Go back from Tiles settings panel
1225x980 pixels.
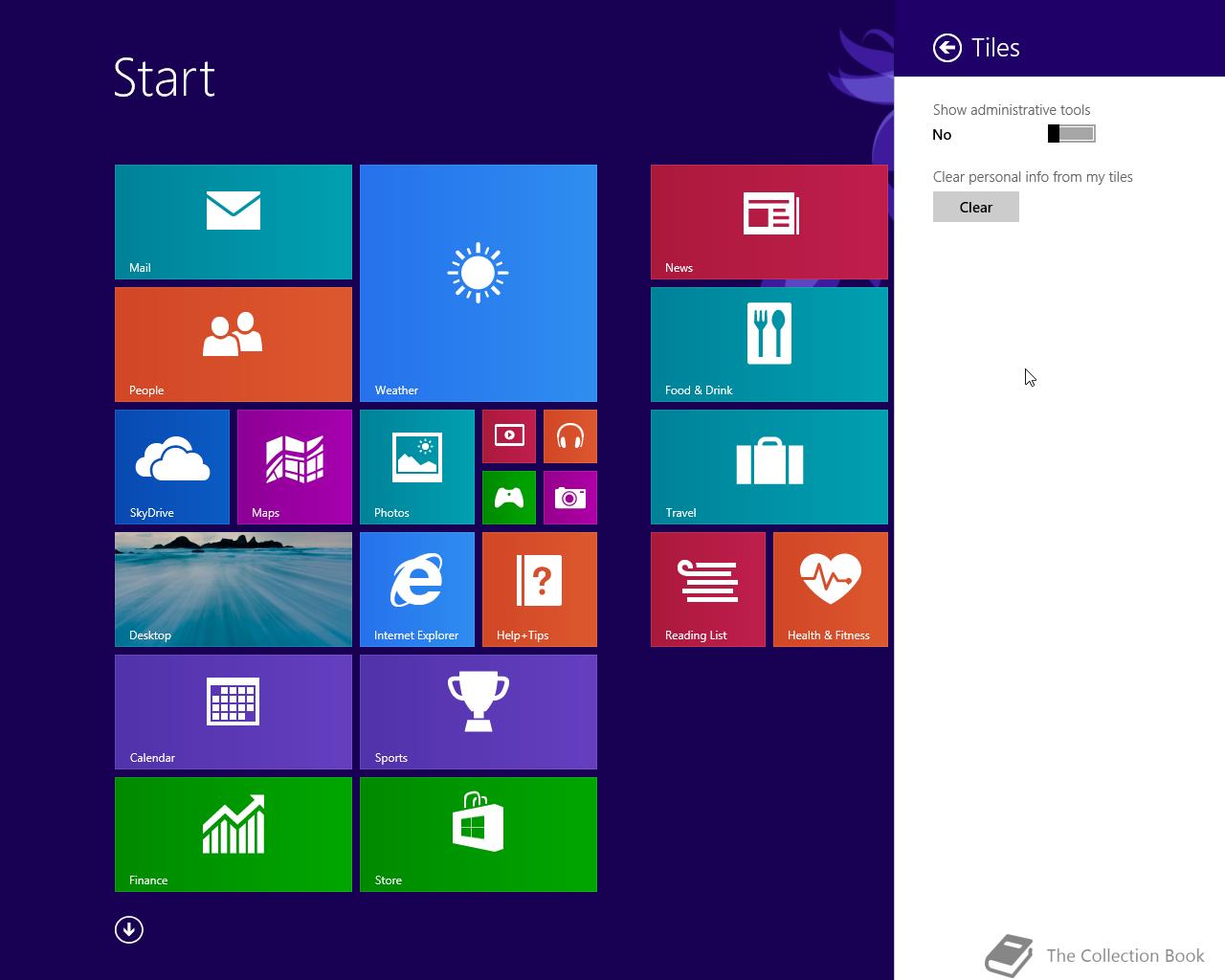click(947, 48)
